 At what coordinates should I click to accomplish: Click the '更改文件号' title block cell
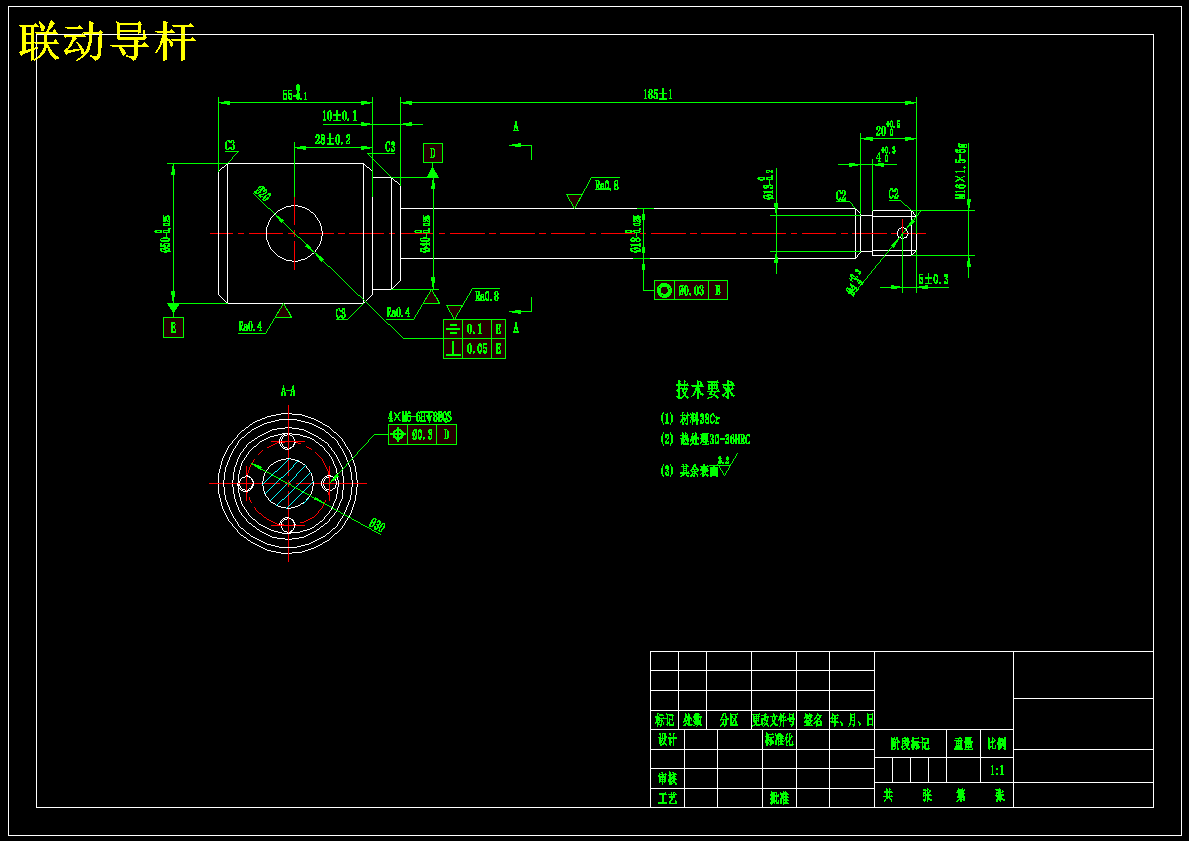774,720
